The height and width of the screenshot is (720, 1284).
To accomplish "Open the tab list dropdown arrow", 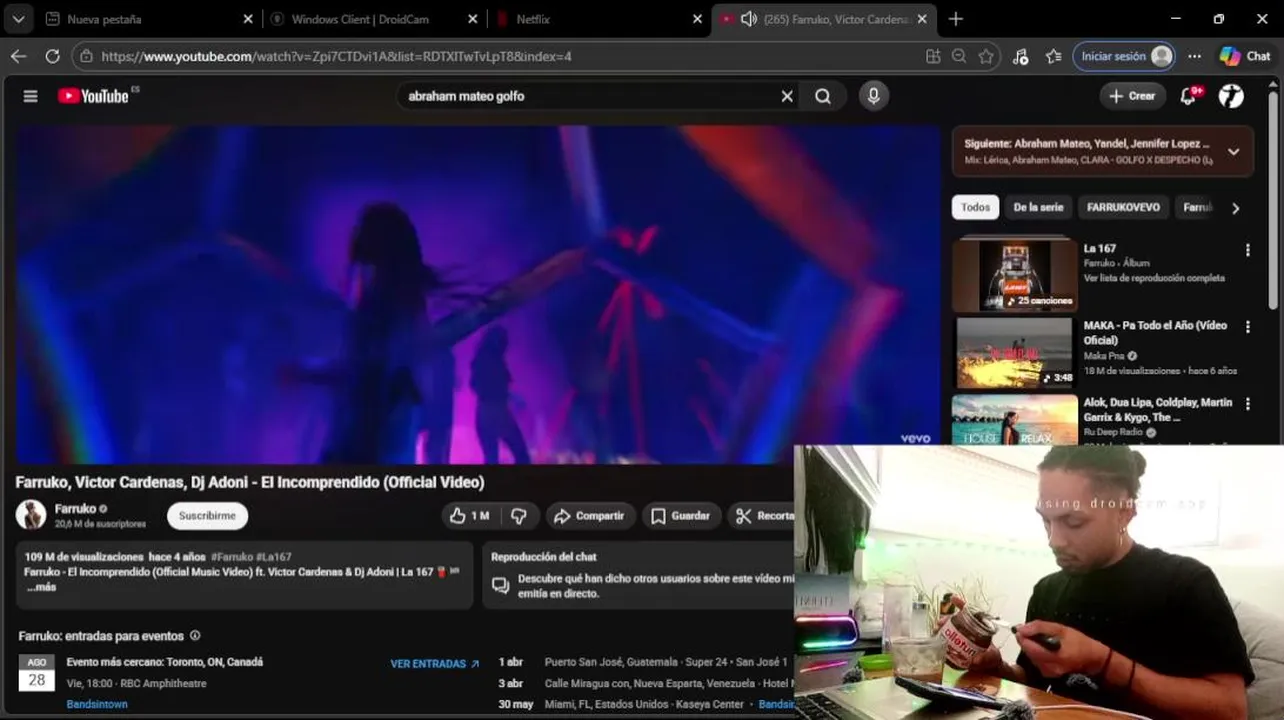I will [18, 19].
